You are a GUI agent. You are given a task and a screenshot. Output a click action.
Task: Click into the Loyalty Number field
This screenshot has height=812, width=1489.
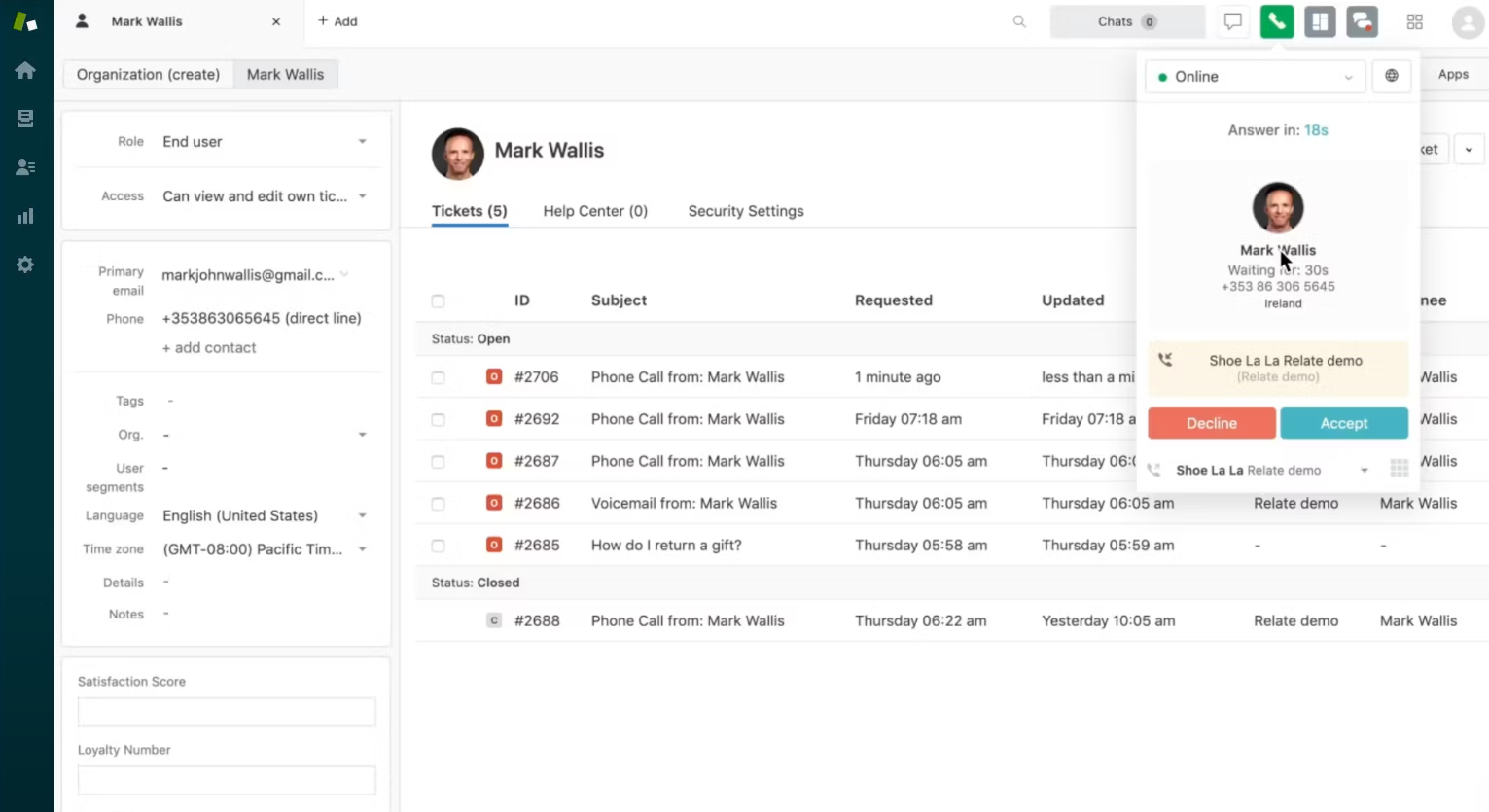click(x=227, y=780)
